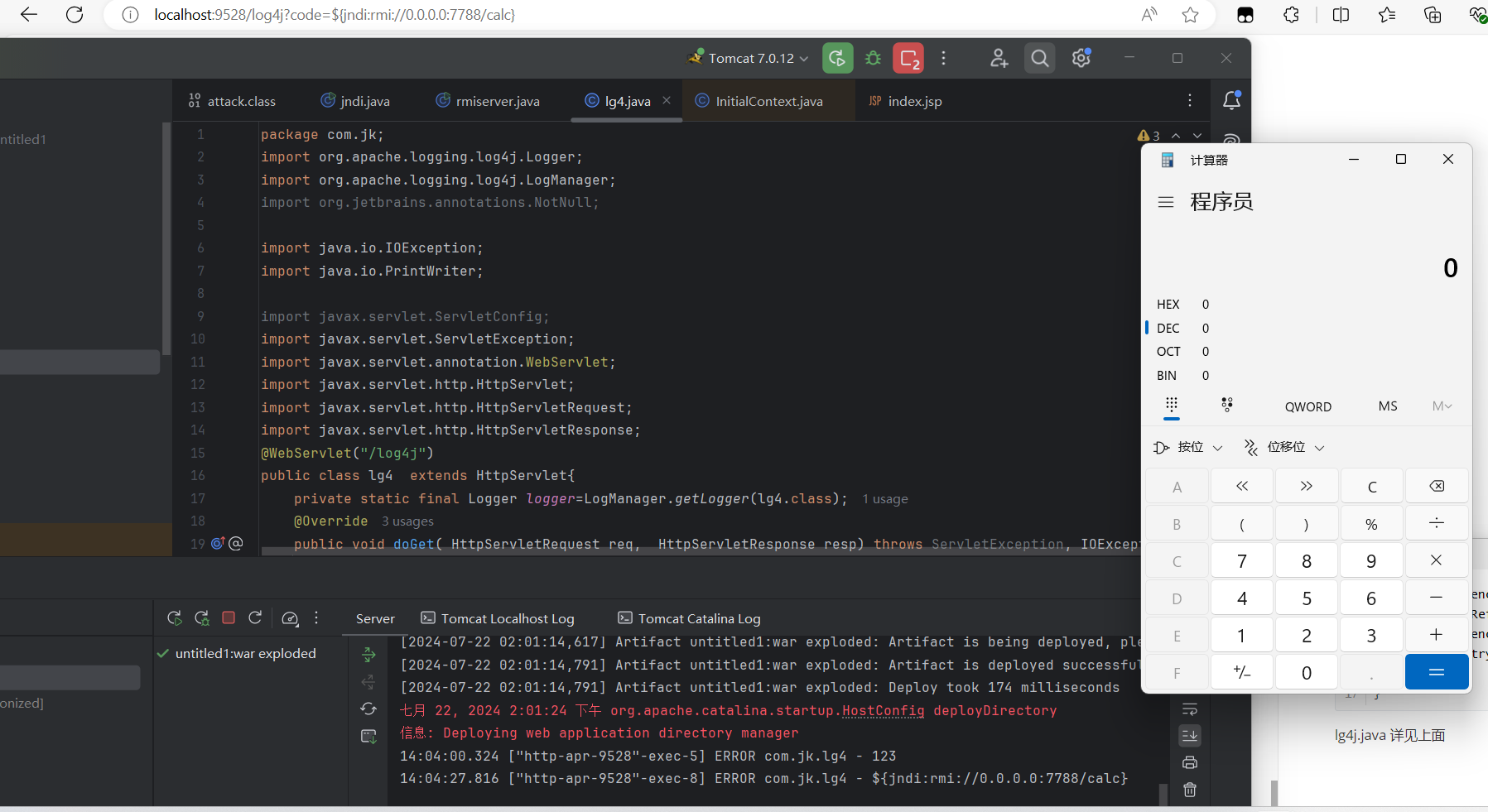Open run panel more options menu
The image size is (1488, 812).
pos(316,617)
